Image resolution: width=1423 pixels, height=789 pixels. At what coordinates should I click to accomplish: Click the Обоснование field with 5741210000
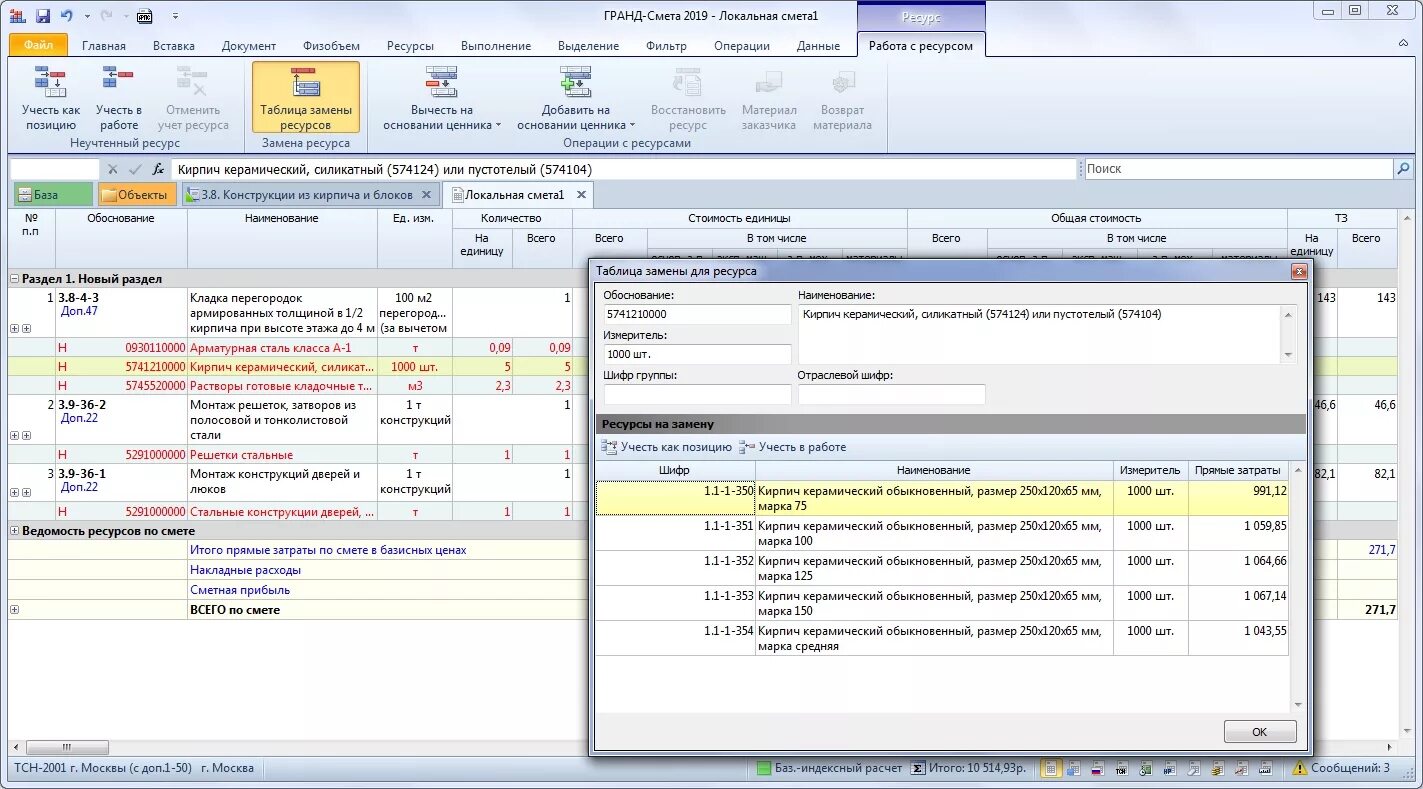click(x=697, y=314)
